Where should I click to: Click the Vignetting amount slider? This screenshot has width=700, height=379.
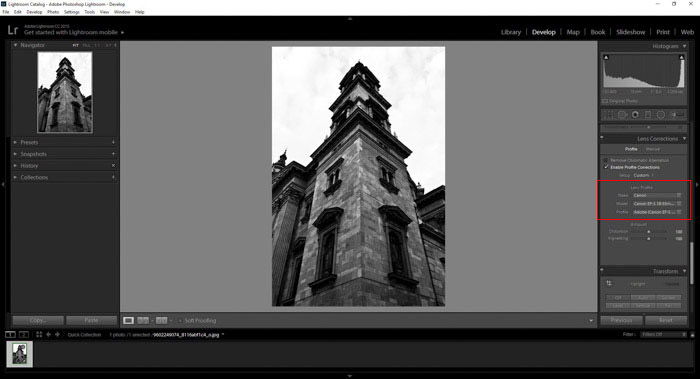[649, 238]
